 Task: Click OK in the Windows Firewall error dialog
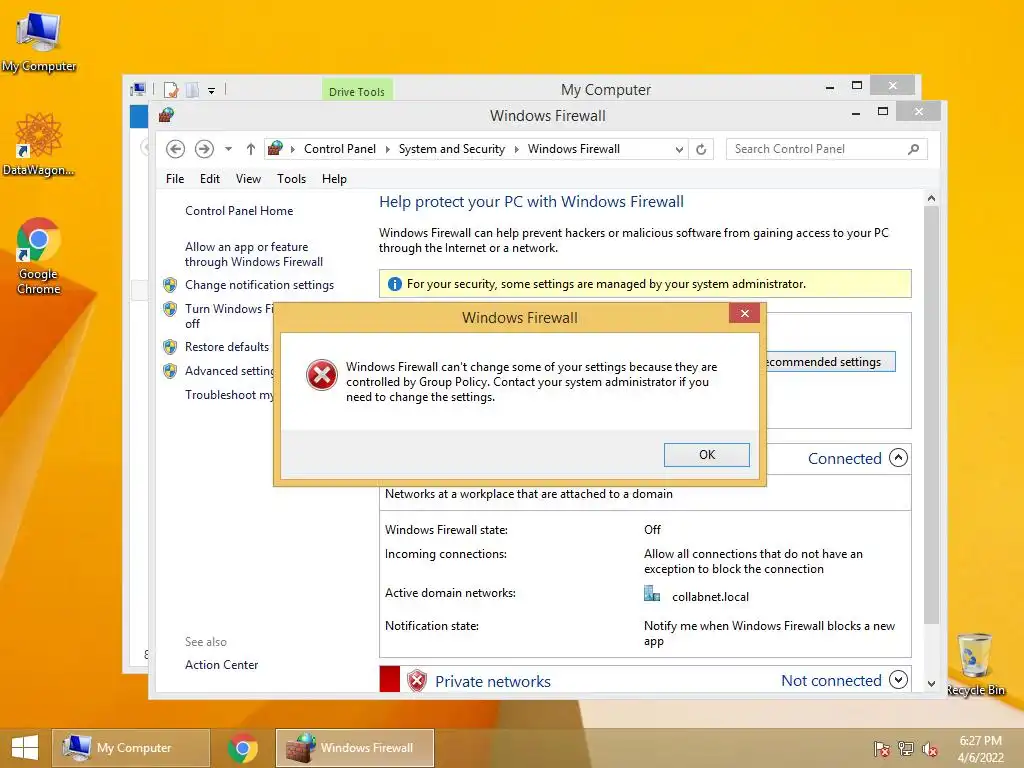click(707, 455)
